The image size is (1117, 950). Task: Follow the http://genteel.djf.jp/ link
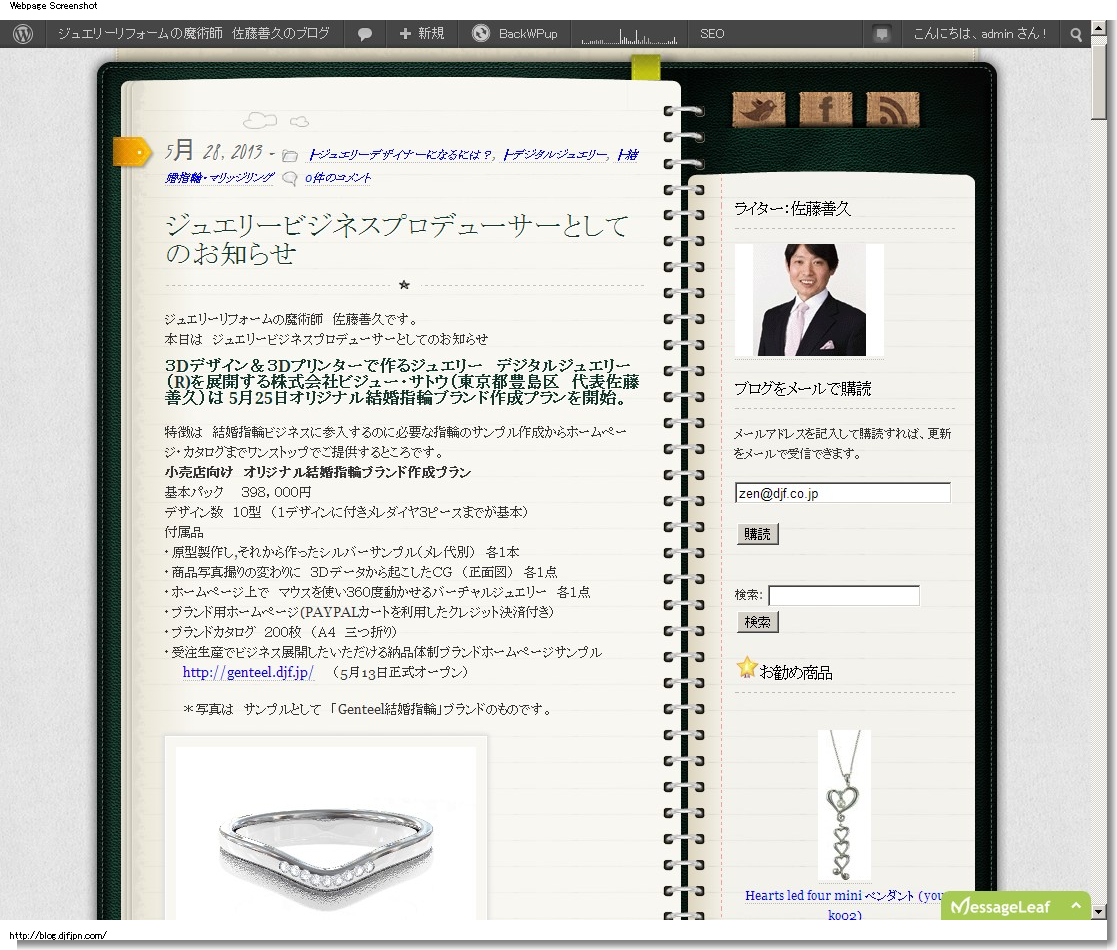248,672
